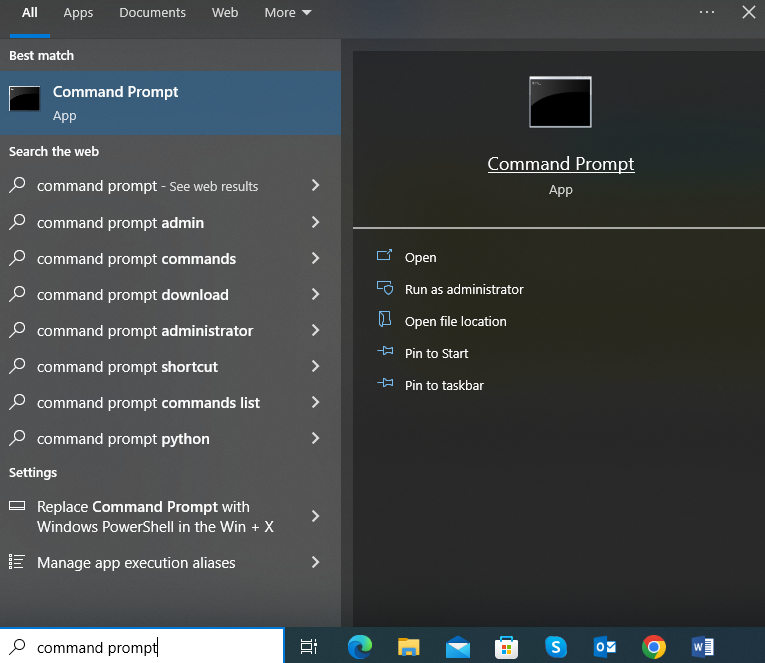765x663 pixels.
Task: Click the Task View icon
Action: (x=308, y=647)
